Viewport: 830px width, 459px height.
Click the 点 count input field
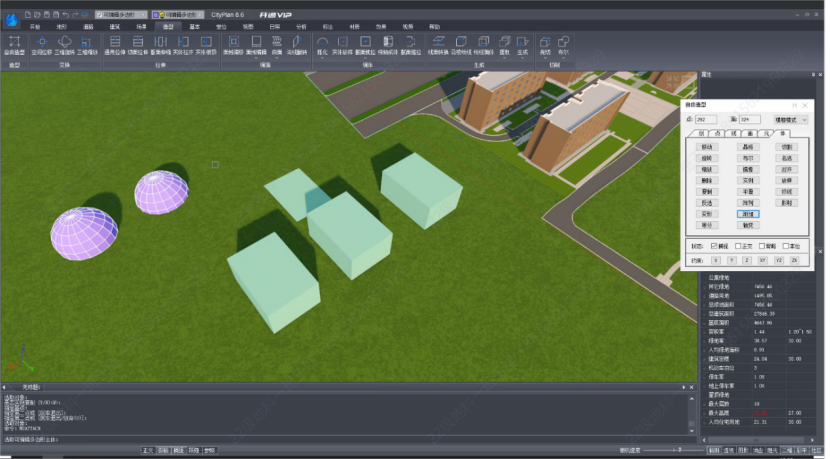[704, 119]
